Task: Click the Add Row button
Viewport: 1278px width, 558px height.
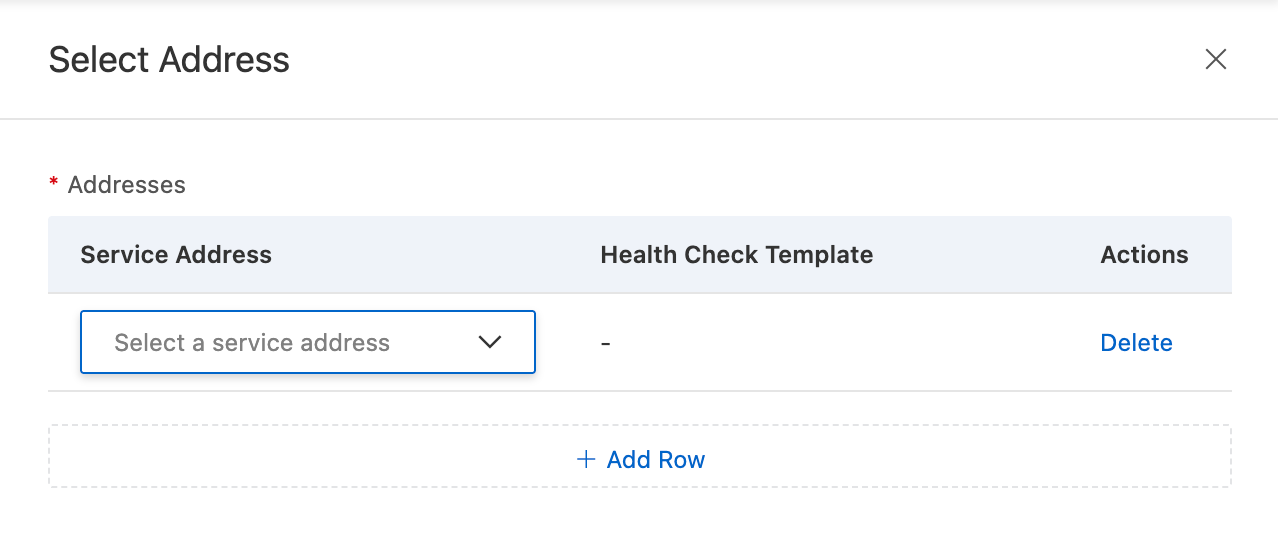Action: (x=640, y=459)
